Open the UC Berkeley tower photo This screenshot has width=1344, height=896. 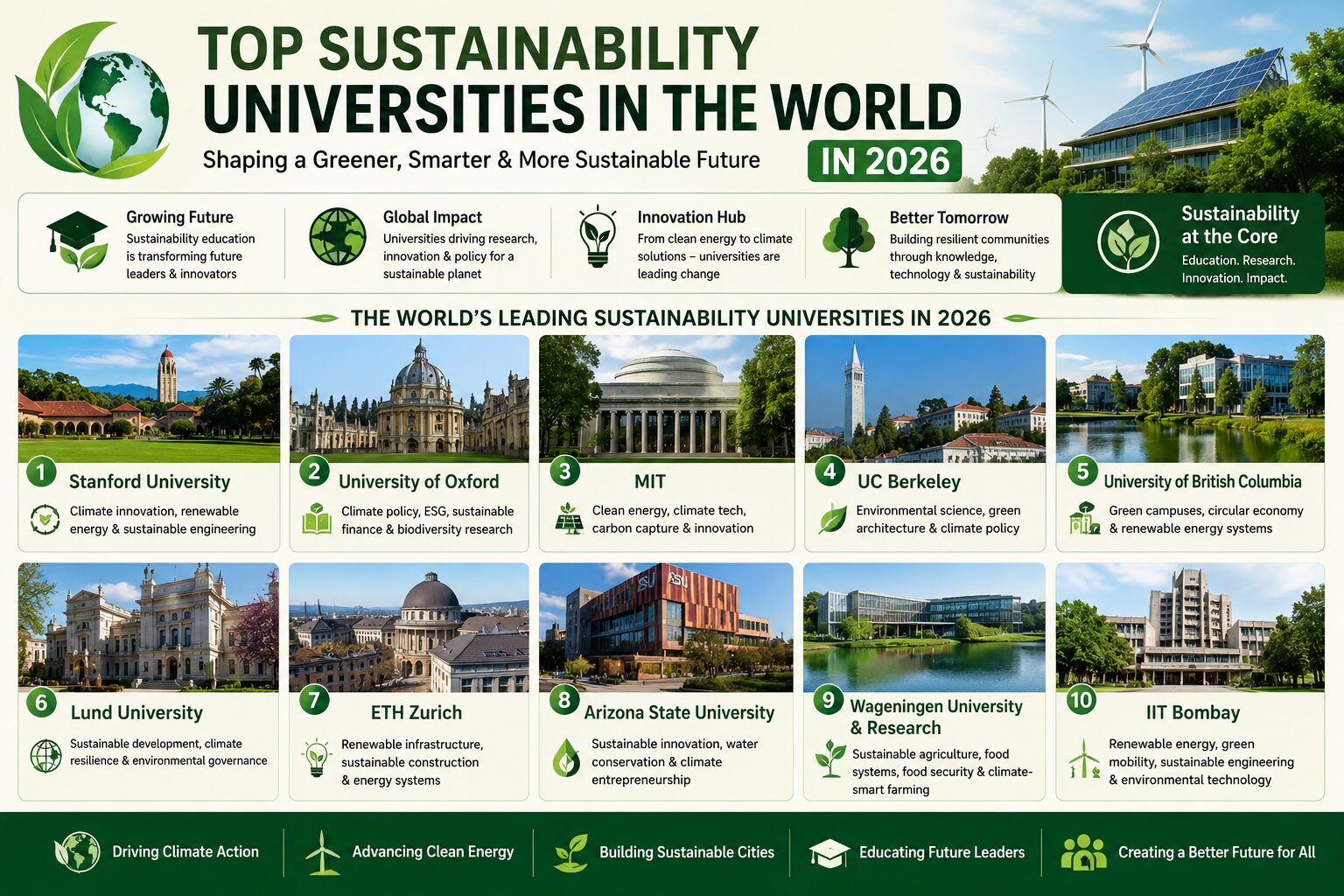[x=925, y=398]
